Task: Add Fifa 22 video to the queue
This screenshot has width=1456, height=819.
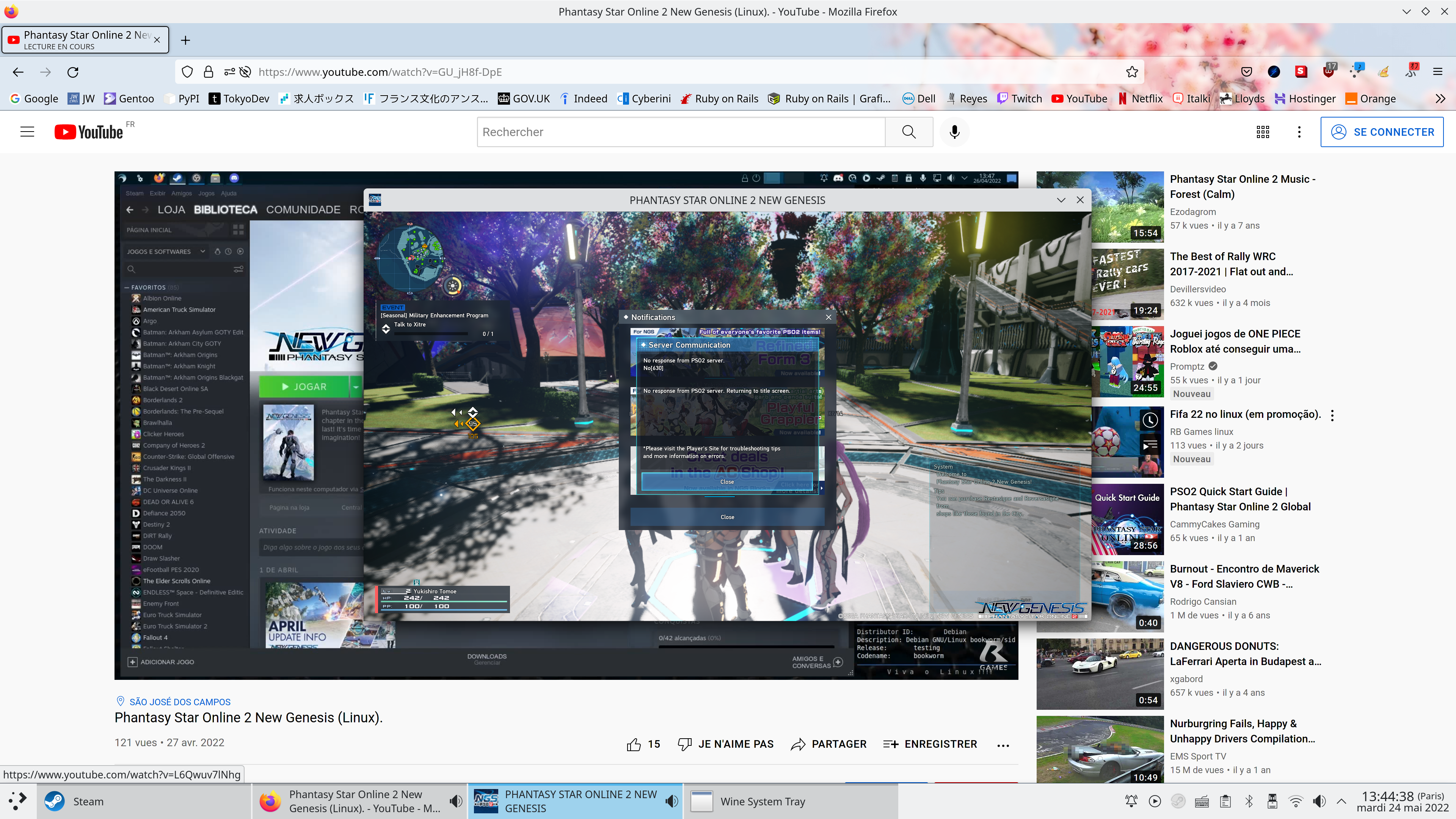Action: click(1150, 446)
